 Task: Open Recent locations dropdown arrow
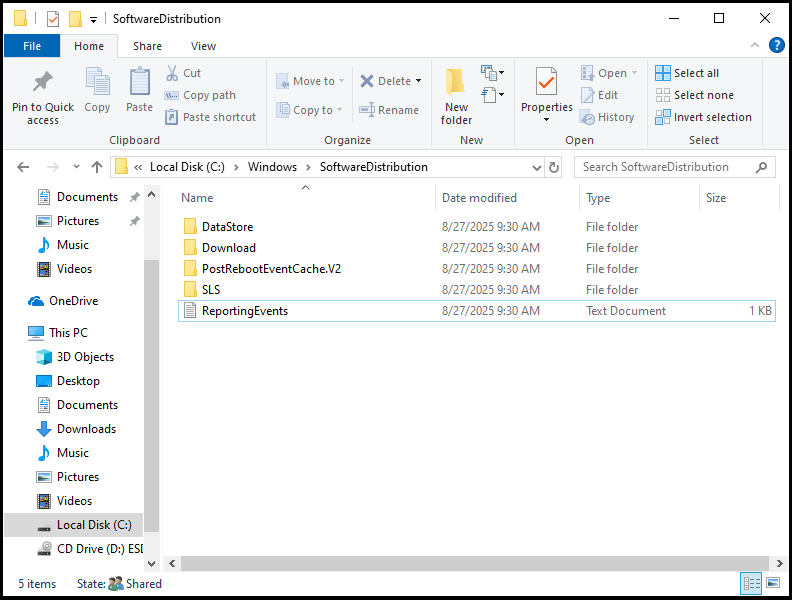(x=76, y=166)
